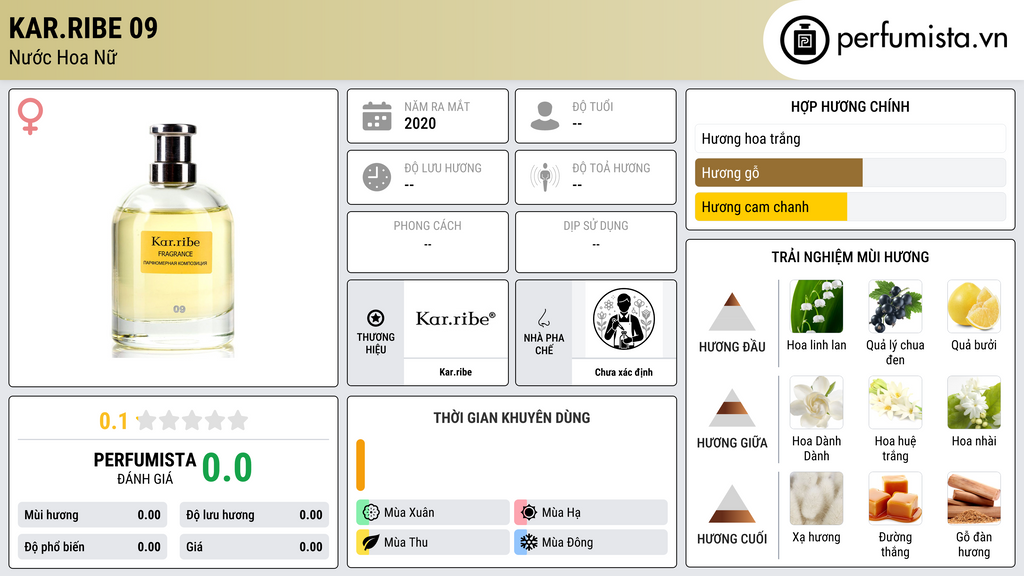
Task: Open the Quả bưởi note image
Action: click(974, 306)
